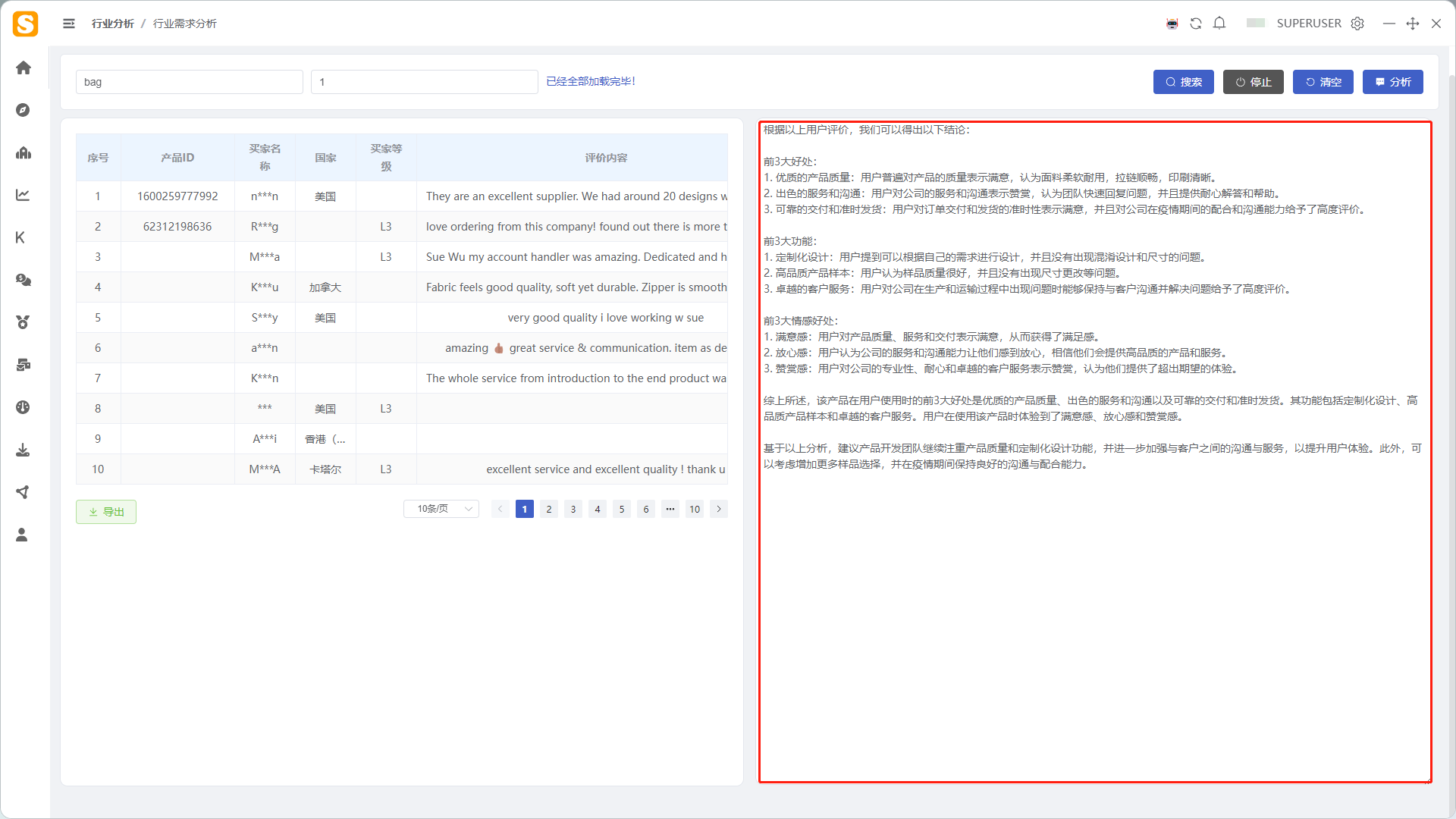Click the SUPERUSER account name

(1309, 24)
